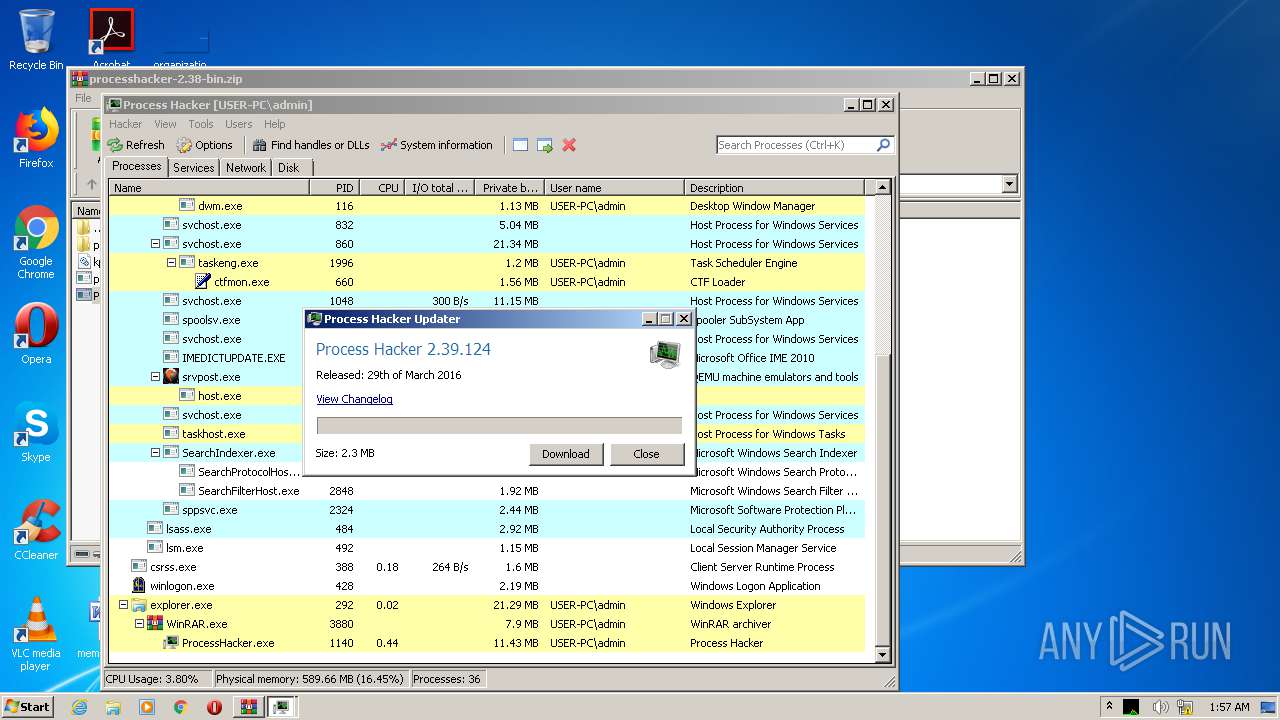Click the red X kill-window icon
Screen dimensions: 1280x720
coord(569,145)
